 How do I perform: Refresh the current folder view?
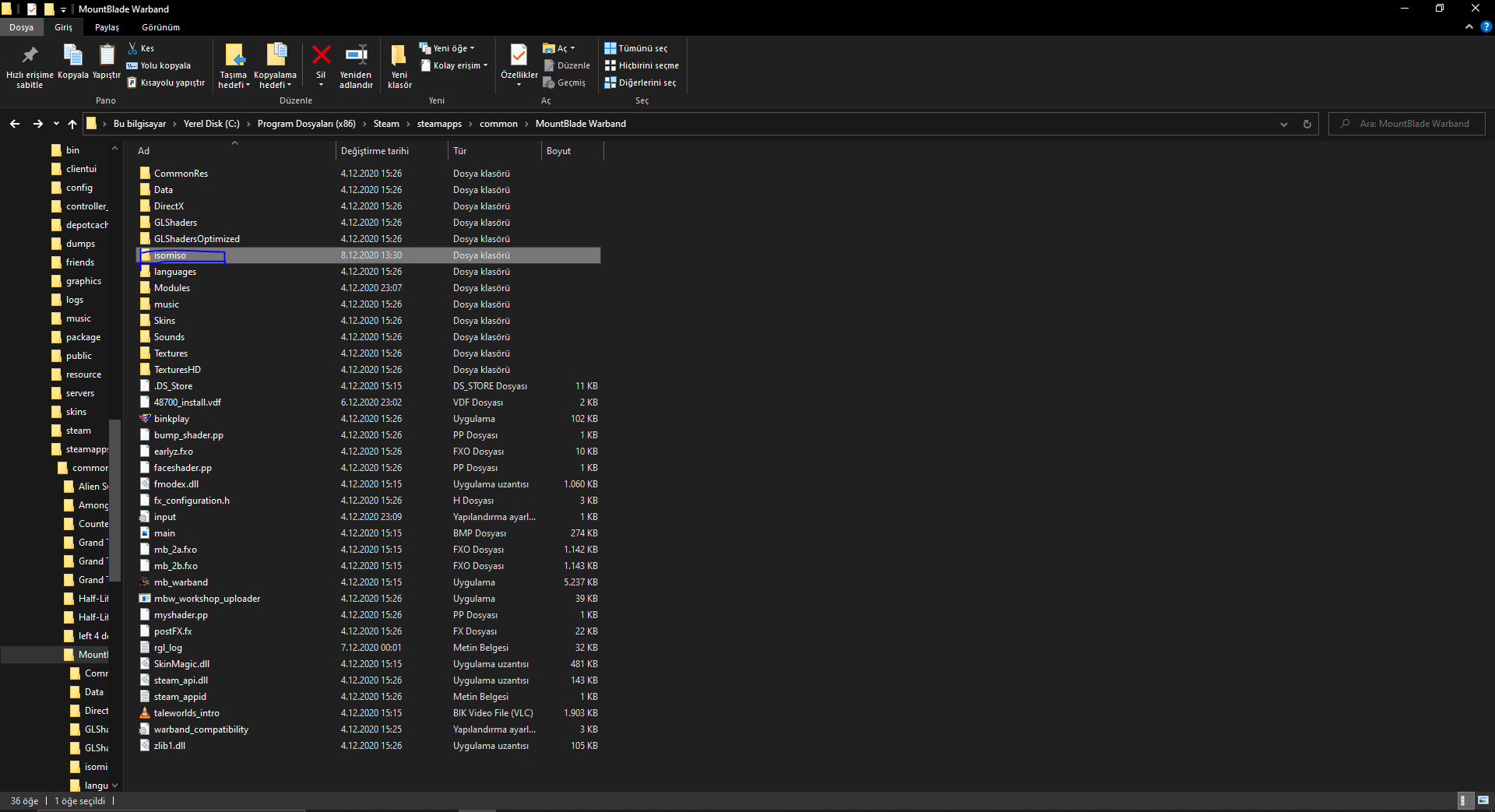pos(1307,124)
